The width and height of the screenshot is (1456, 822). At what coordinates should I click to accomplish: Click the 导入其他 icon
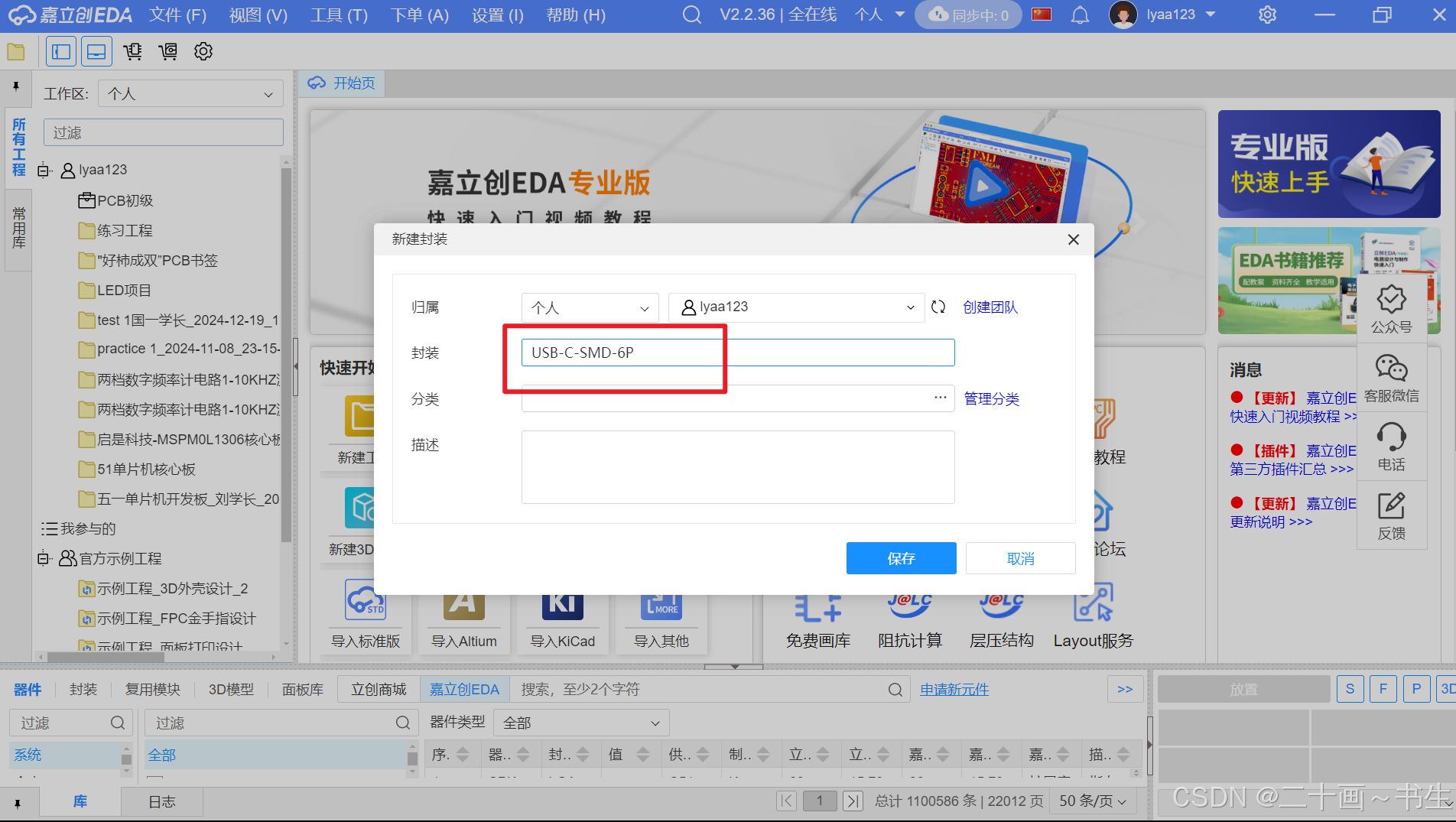pos(661,606)
